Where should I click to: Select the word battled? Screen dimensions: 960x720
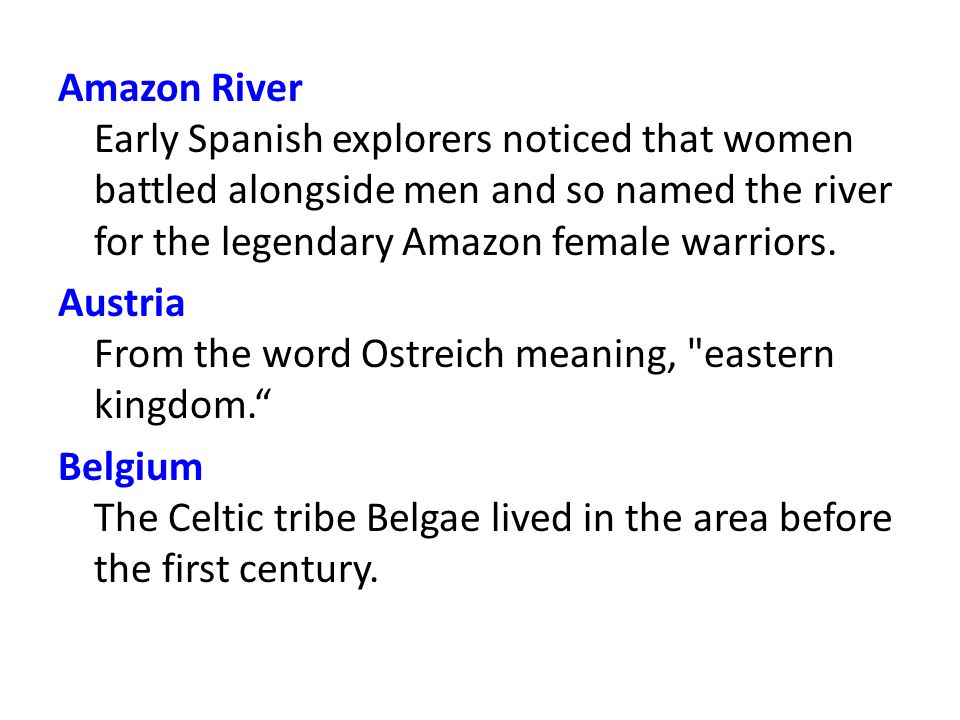coord(156,190)
